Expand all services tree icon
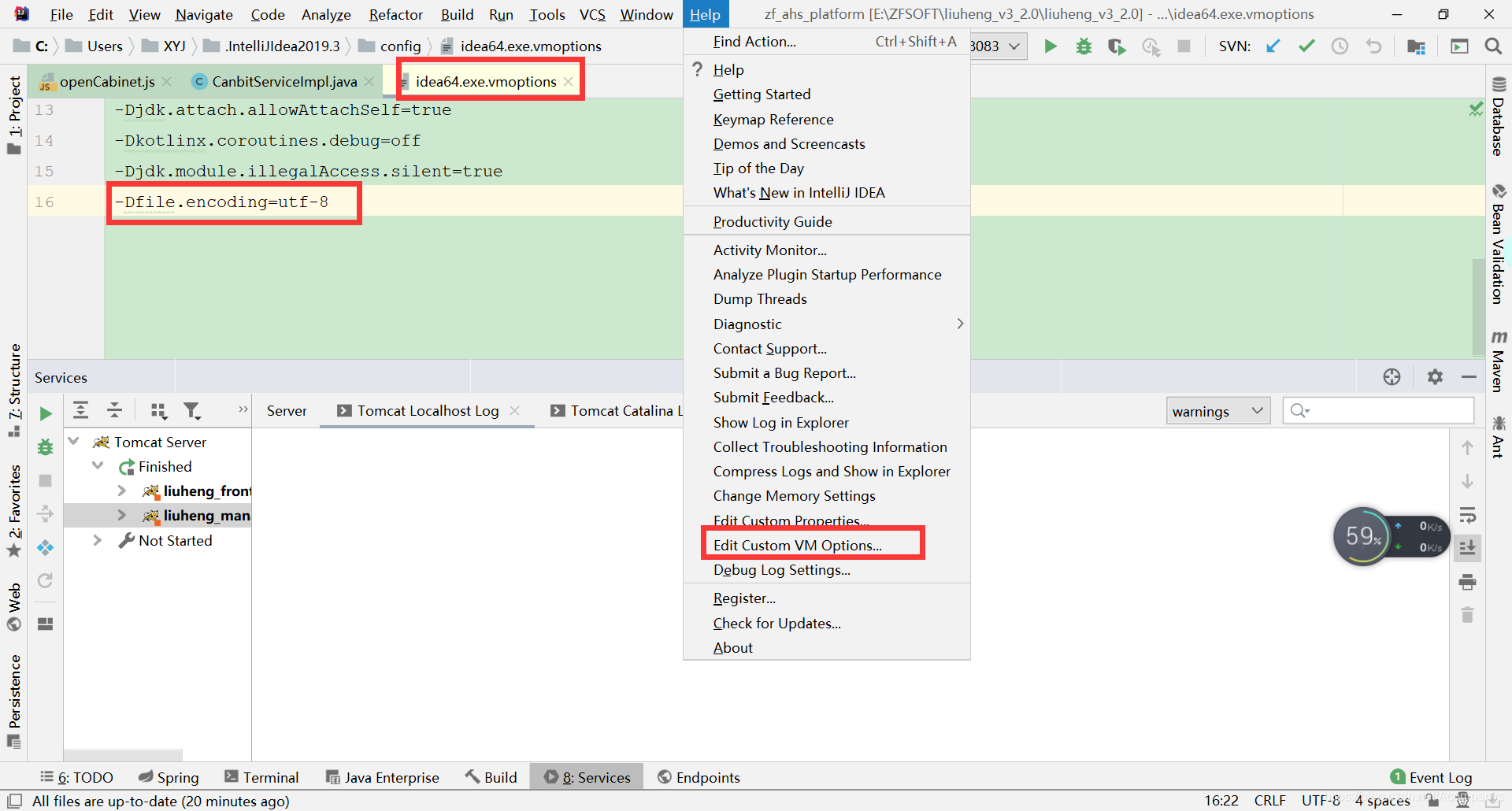Viewport: 1512px width, 811px height. pos(80,410)
